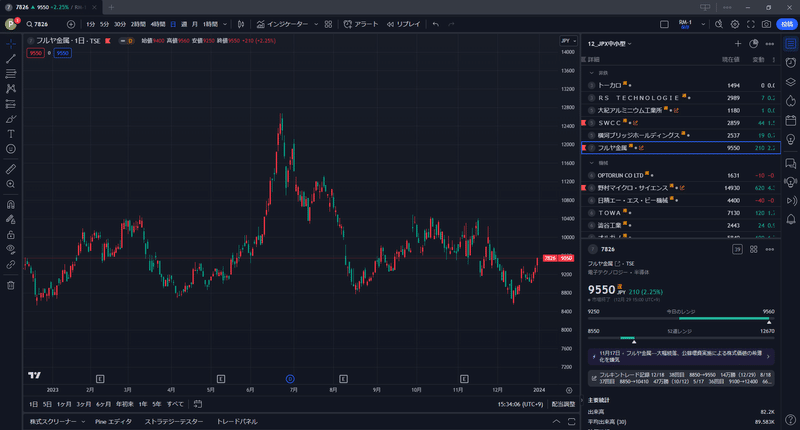Switch to the 1分 timeframe
This screenshot has width=800, height=430.
[91, 24]
